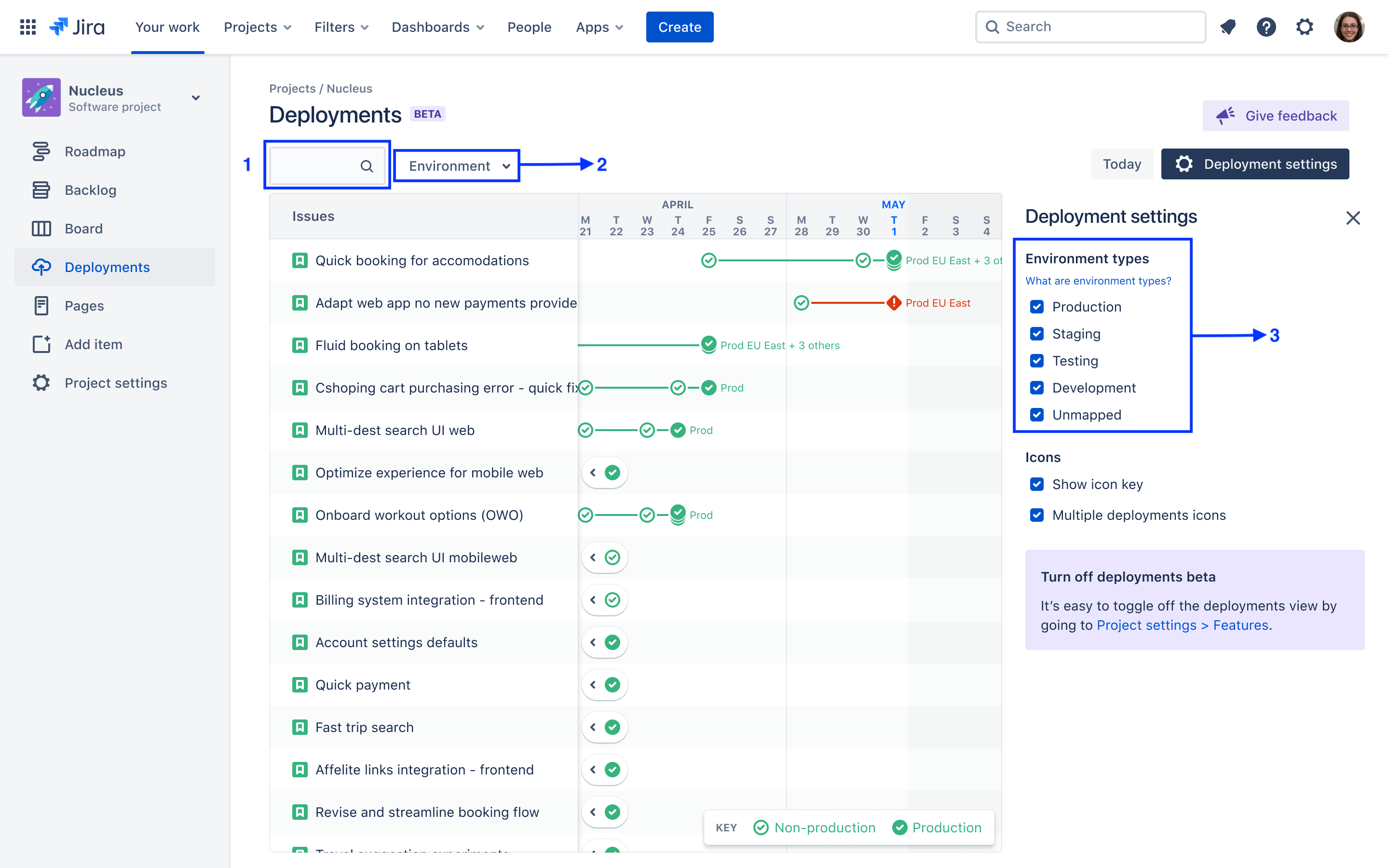This screenshot has width=1388, height=868.
Task: Open the Projects menu dropdown
Action: coord(257,27)
